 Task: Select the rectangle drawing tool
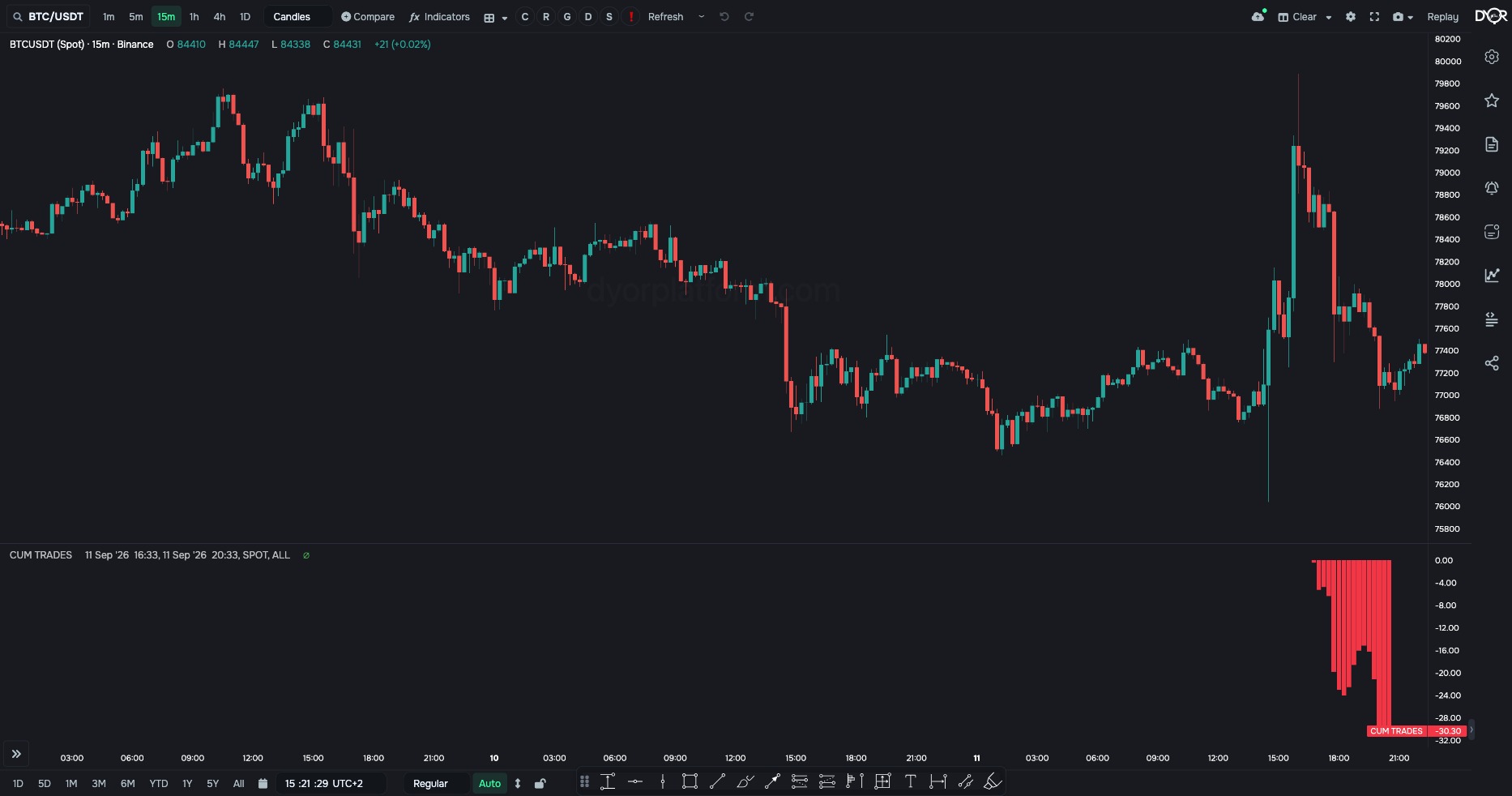[690, 781]
